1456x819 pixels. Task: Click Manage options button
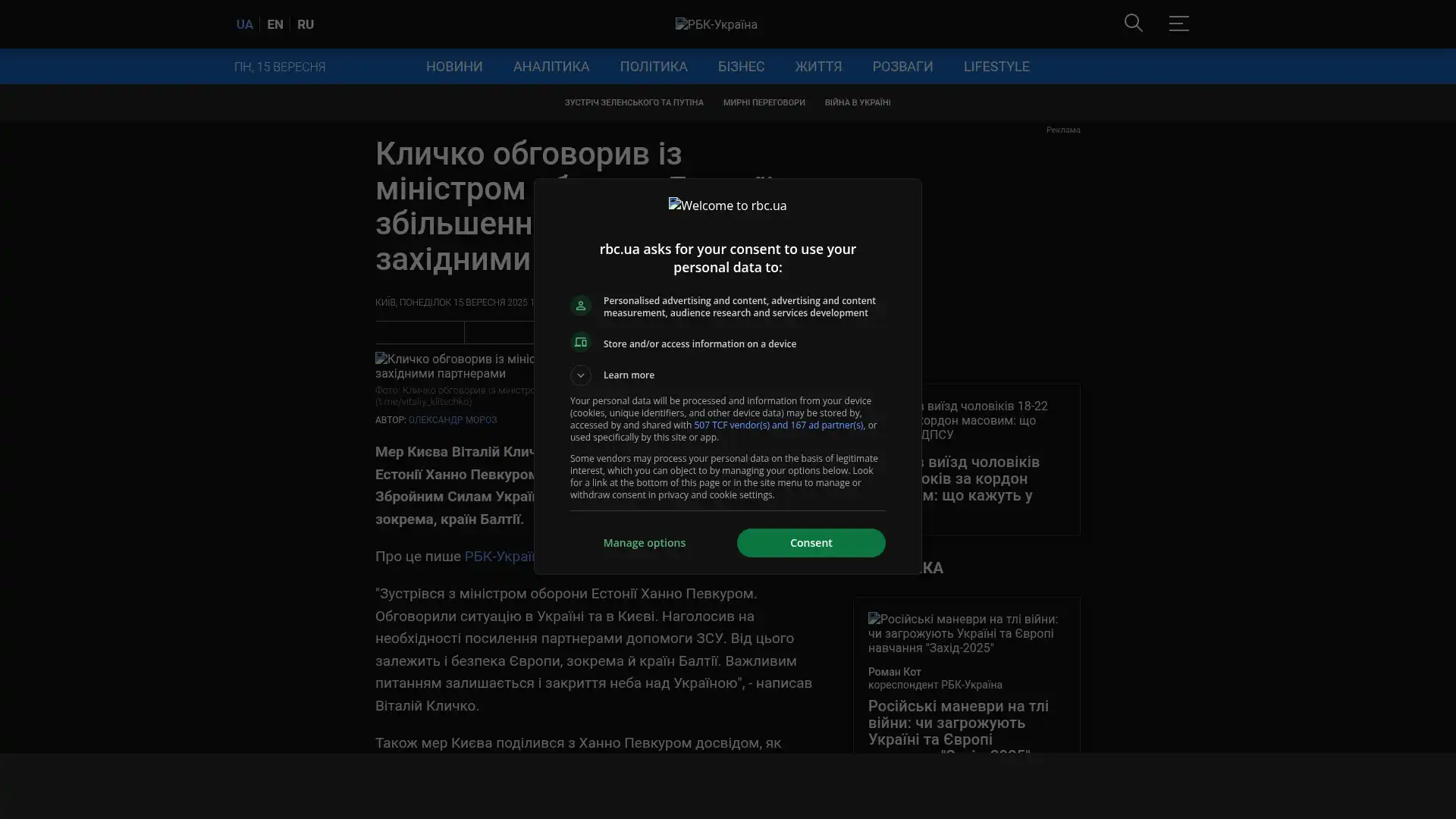point(644,543)
